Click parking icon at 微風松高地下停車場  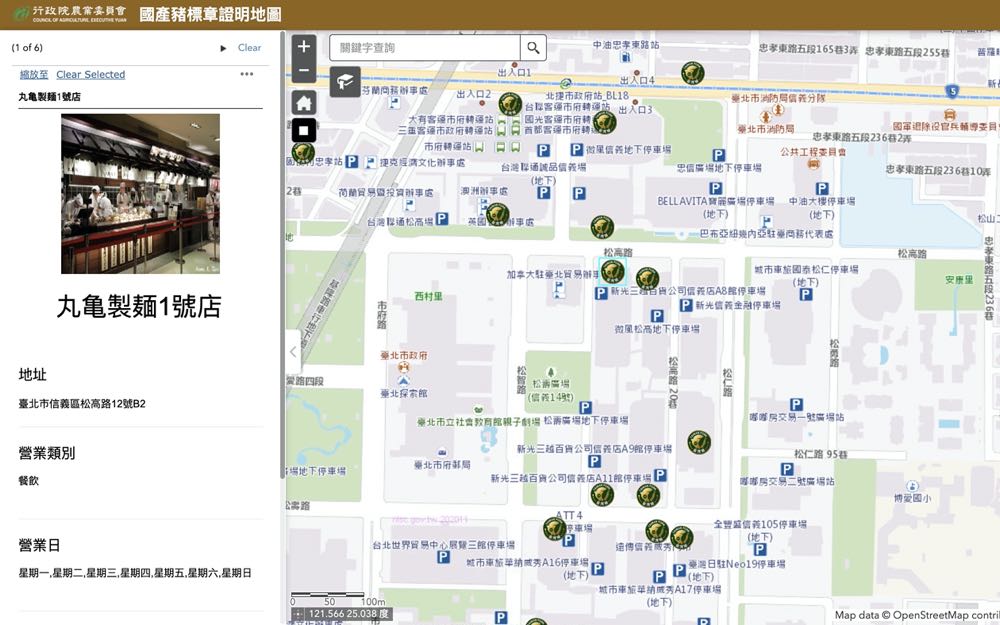(657, 316)
